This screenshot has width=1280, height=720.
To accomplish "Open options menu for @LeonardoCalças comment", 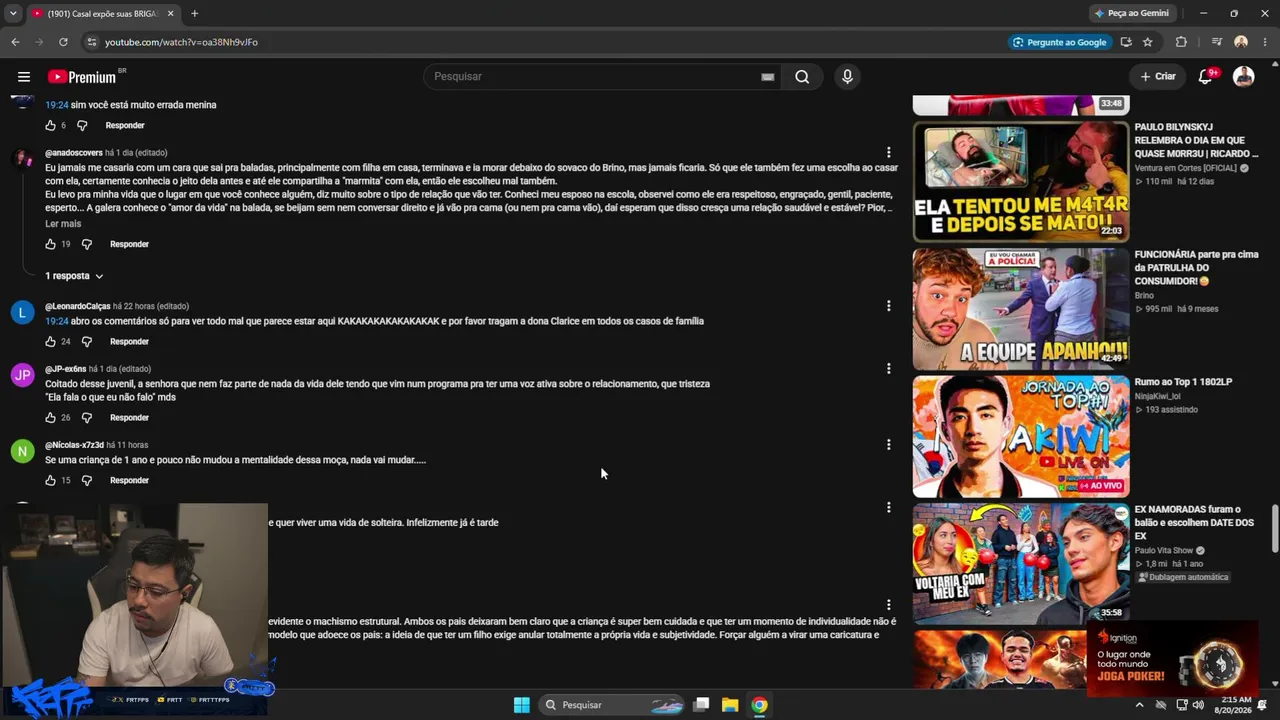I will (888, 306).
